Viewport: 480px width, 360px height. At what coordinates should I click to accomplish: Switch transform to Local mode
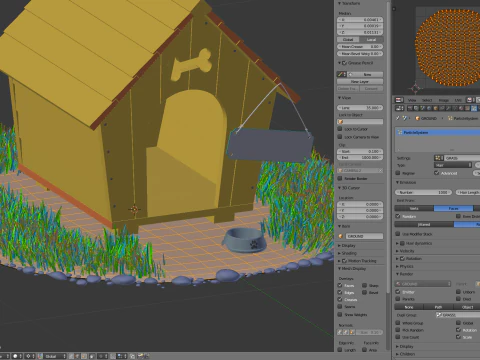[371, 39]
